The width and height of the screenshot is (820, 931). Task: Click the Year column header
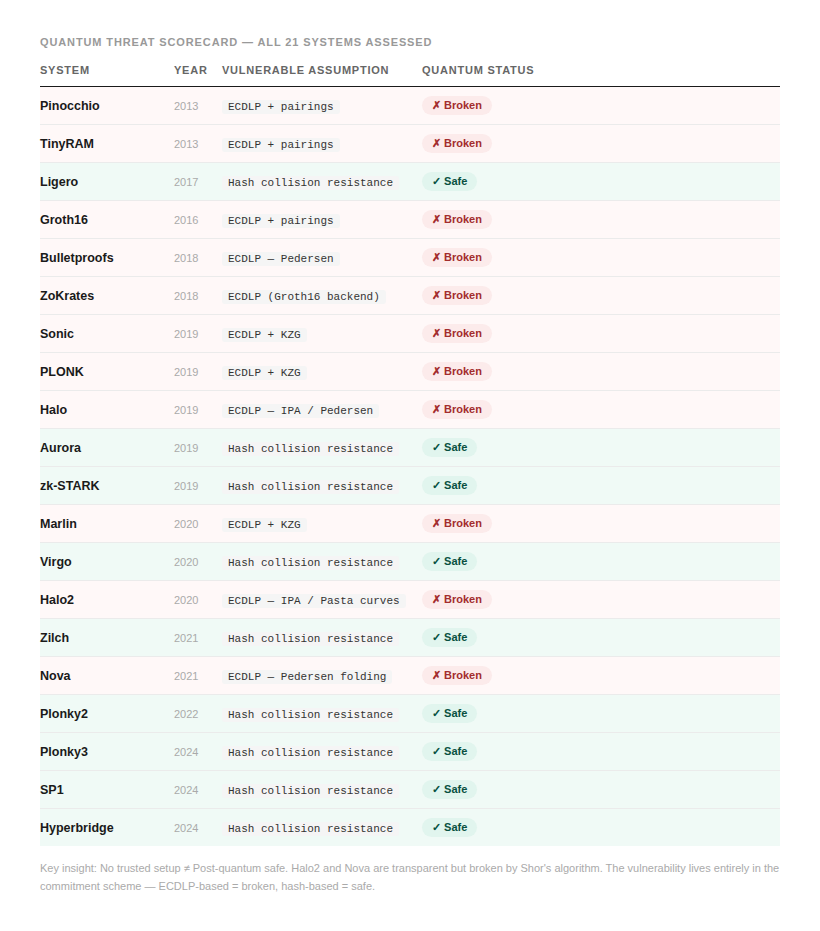pos(190,71)
